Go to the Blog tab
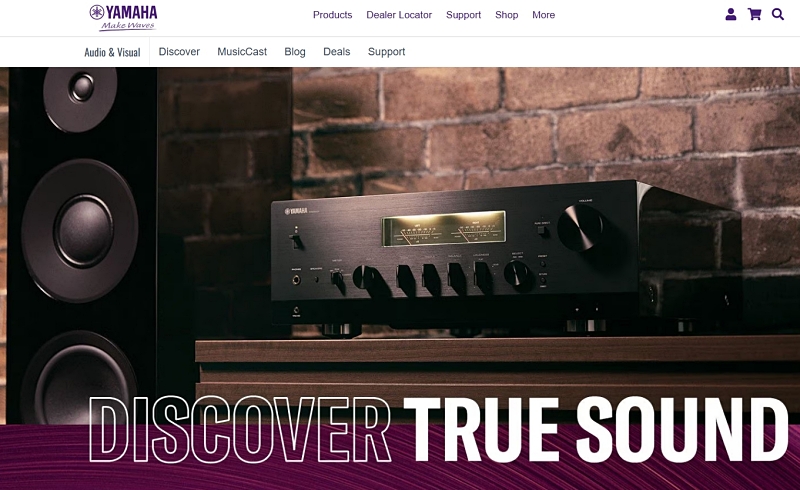 (295, 52)
